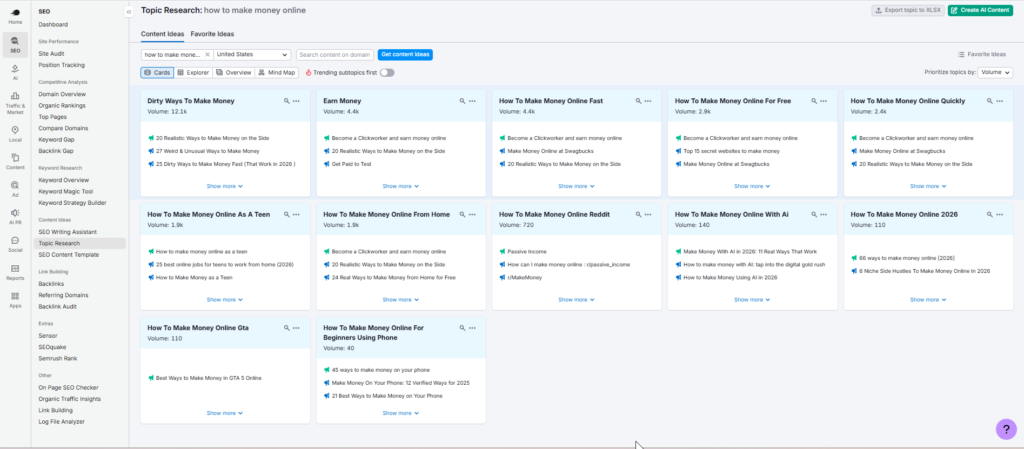Open more options on How To Make Money Online For Free card
Screen dimensions: 1024x449
824,101
